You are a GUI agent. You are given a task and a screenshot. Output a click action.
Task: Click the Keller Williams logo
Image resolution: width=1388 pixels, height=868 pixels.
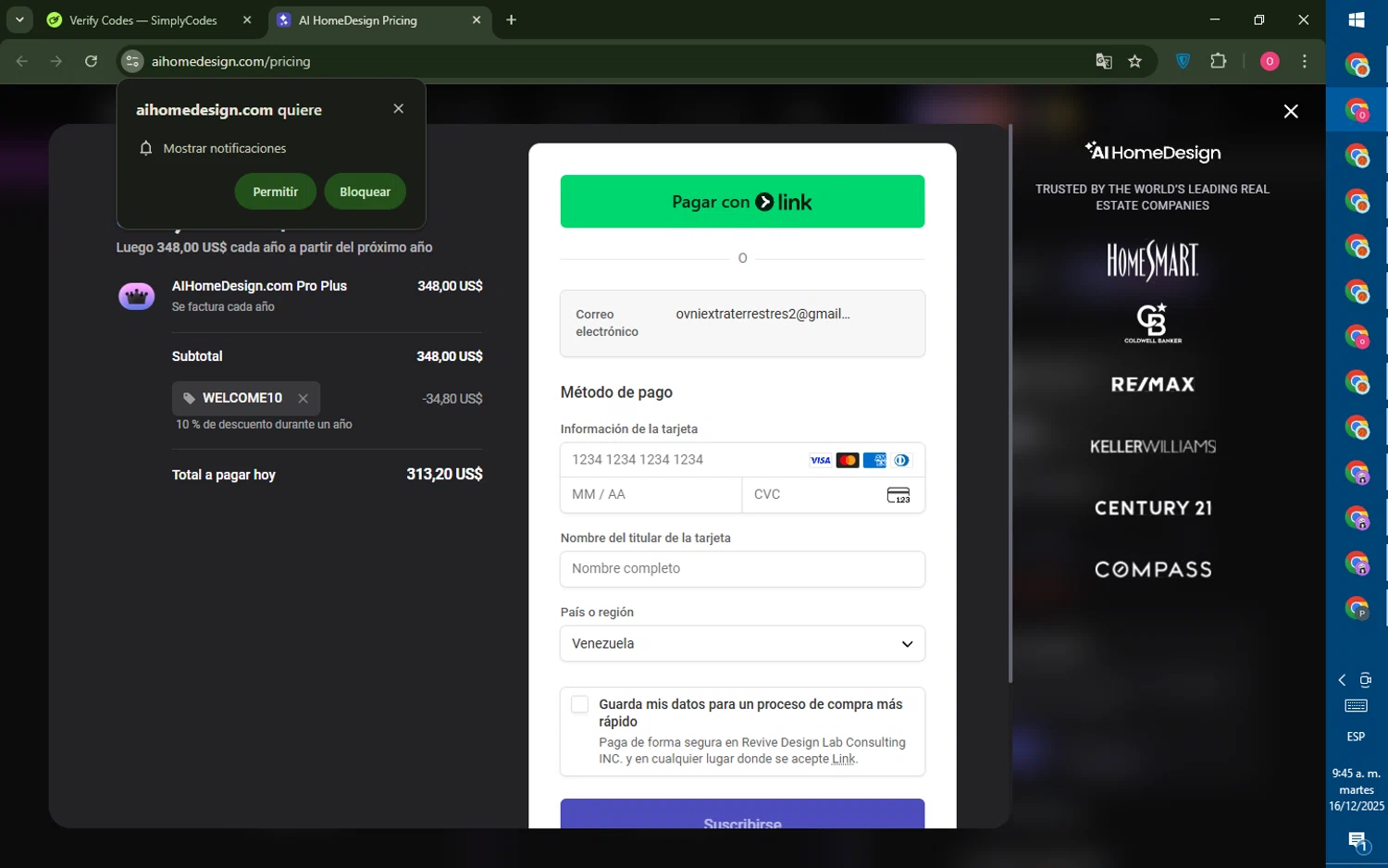pyautogui.click(x=1153, y=446)
